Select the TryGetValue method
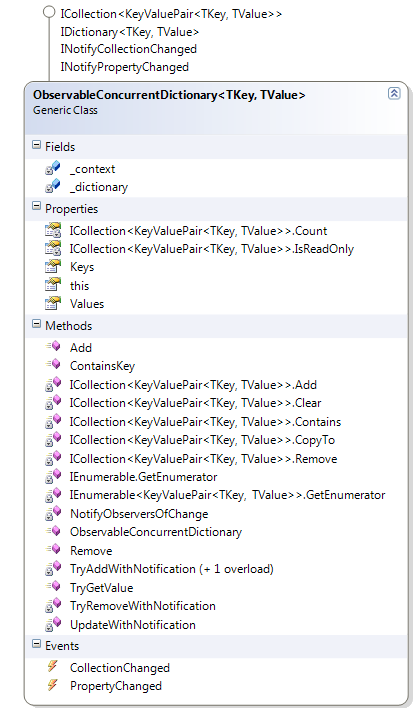This screenshot has height=713, width=417. (x=101, y=587)
